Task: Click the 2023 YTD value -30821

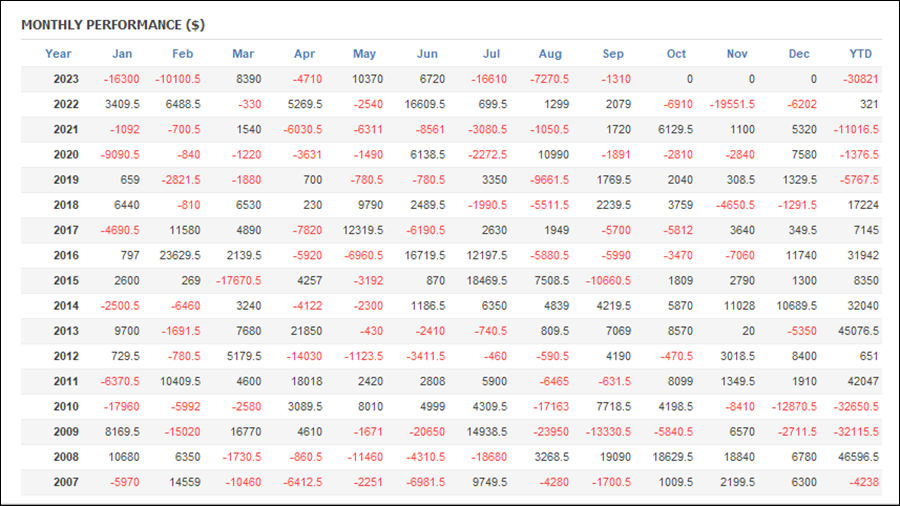Action: pyautogui.click(x=860, y=79)
